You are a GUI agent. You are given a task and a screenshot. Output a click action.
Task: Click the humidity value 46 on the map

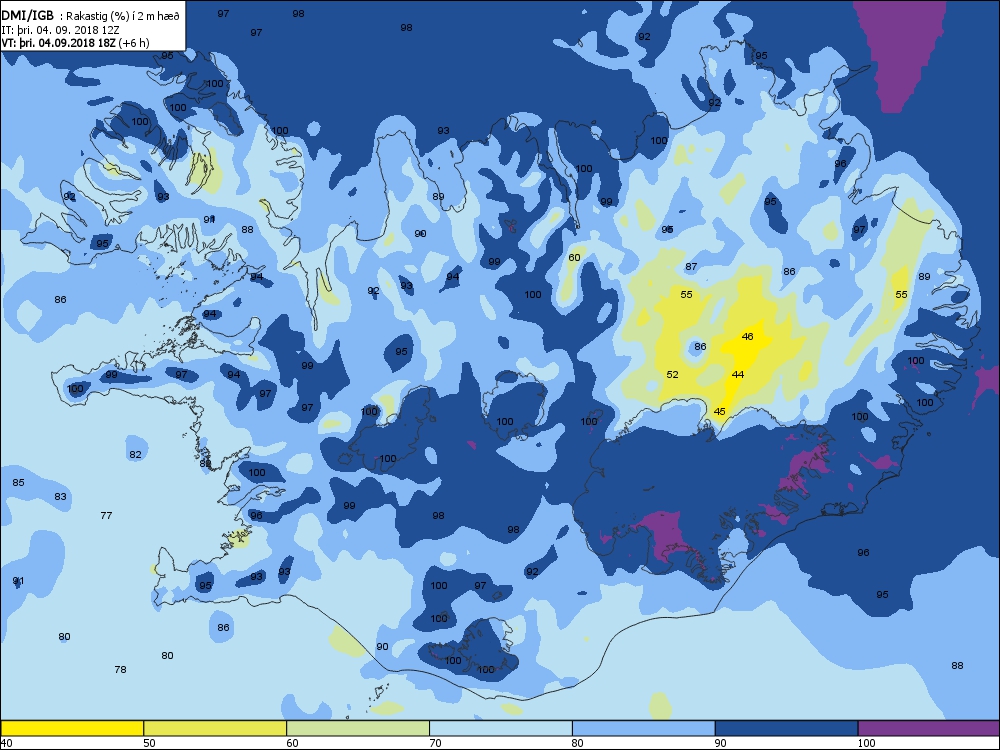pyautogui.click(x=747, y=336)
